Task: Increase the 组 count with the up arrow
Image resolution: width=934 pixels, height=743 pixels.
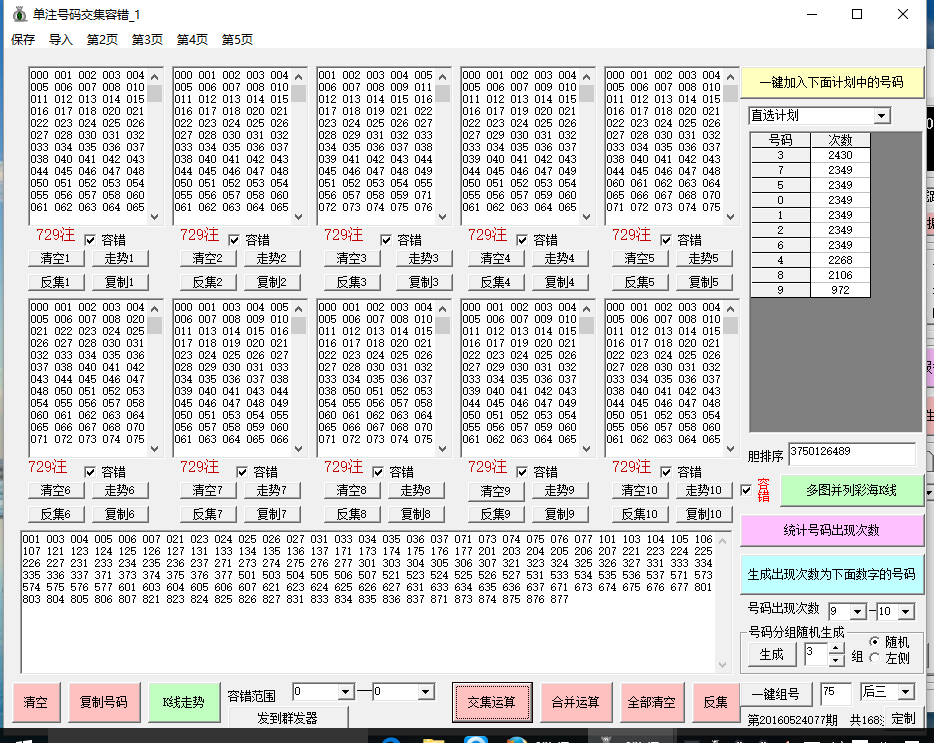Action: 837,649
